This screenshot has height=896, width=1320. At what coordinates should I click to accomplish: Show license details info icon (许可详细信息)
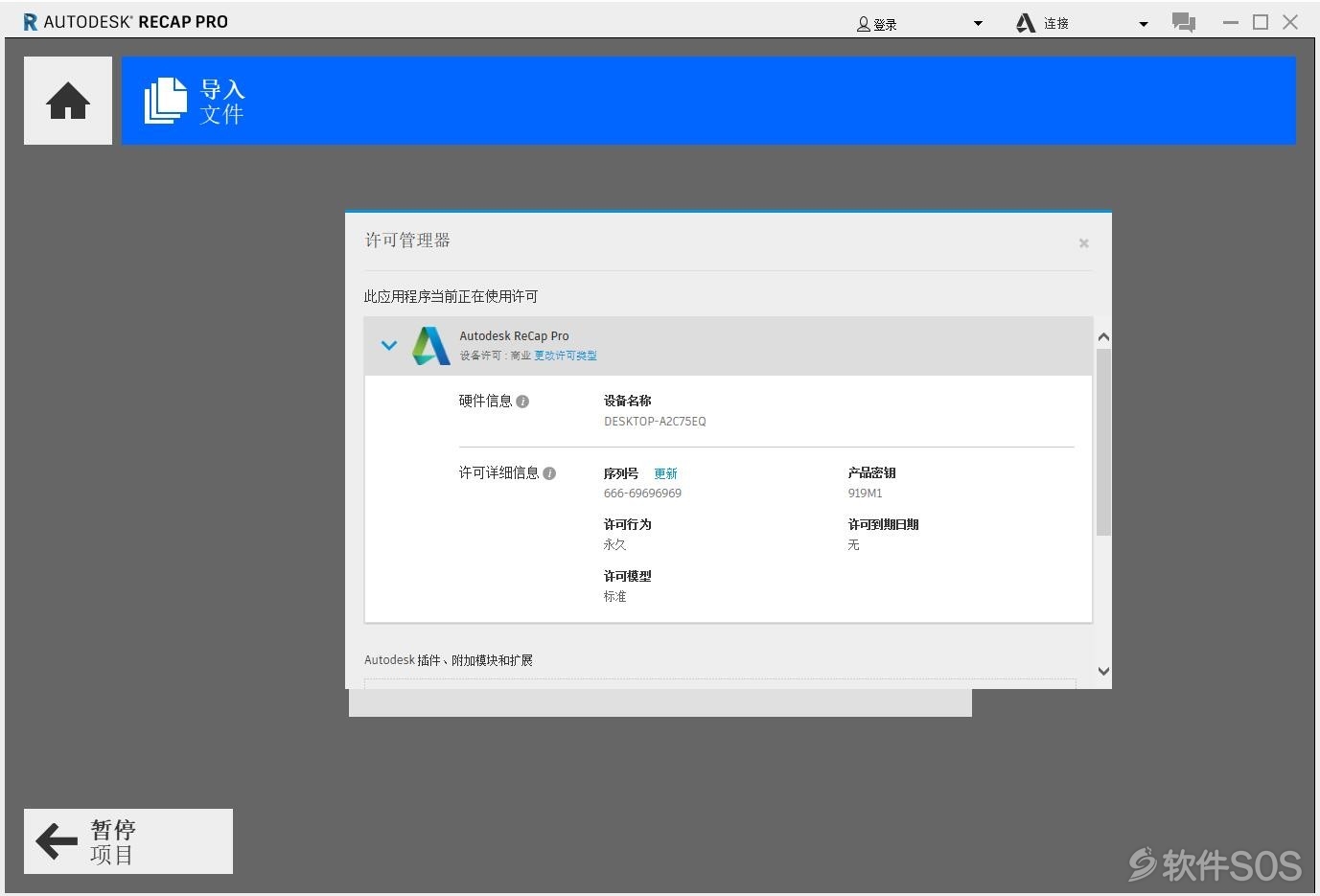pyautogui.click(x=549, y=473)
